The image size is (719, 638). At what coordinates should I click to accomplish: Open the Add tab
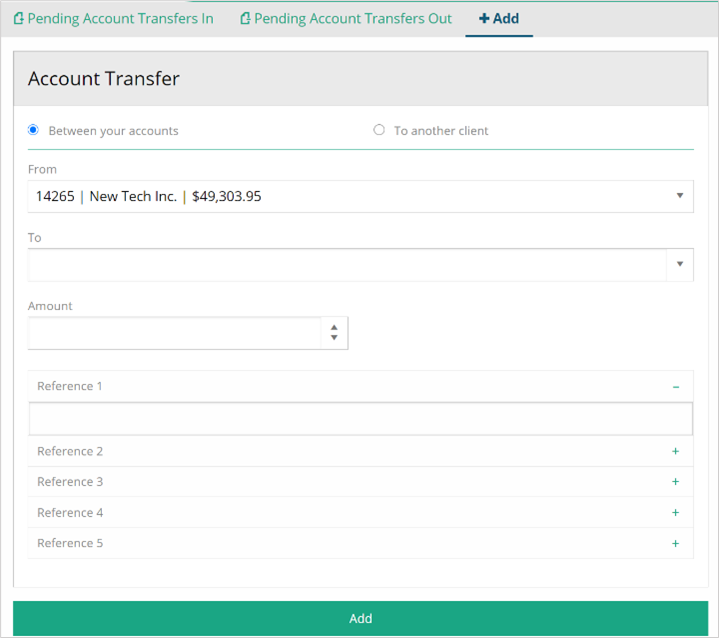click(x=499, y=18)
